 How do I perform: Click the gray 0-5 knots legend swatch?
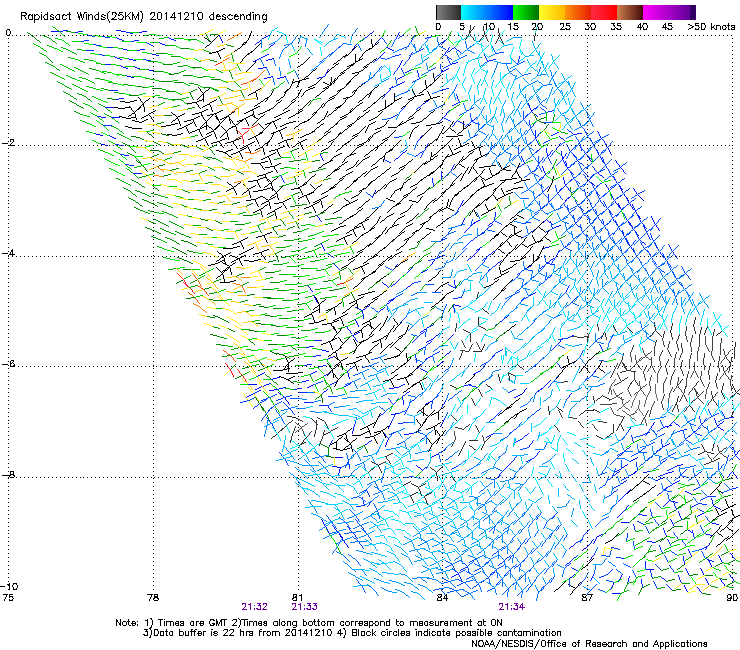(448, 12)
